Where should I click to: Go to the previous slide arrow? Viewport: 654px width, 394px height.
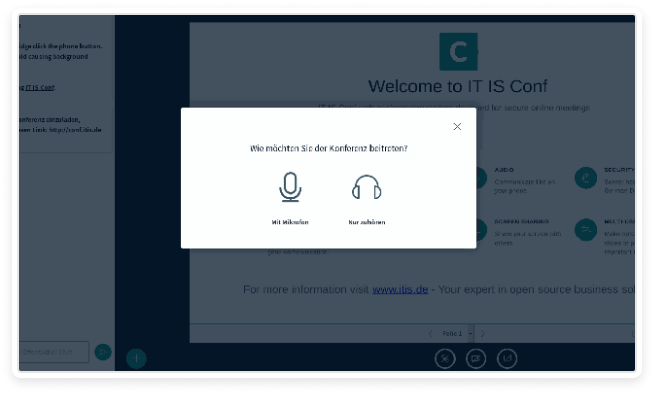point(430,334)
